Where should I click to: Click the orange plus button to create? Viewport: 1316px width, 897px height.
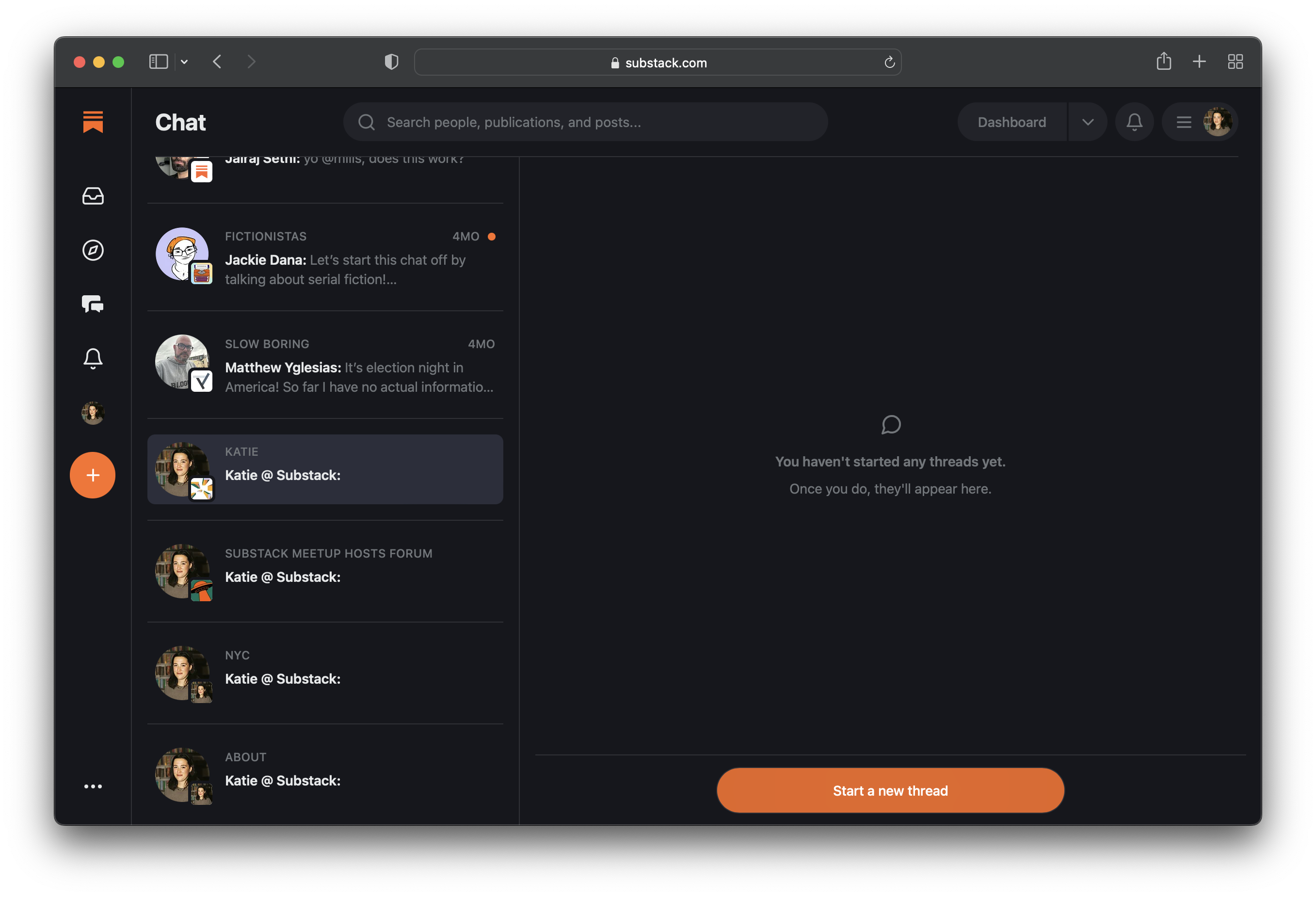(93, 475)
